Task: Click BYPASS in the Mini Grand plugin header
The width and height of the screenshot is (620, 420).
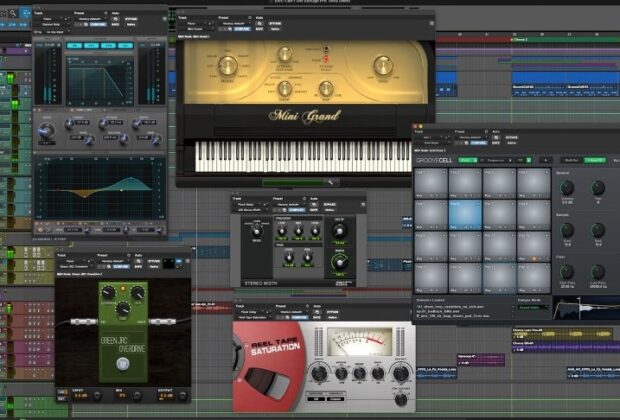Action: coord(275,23)
